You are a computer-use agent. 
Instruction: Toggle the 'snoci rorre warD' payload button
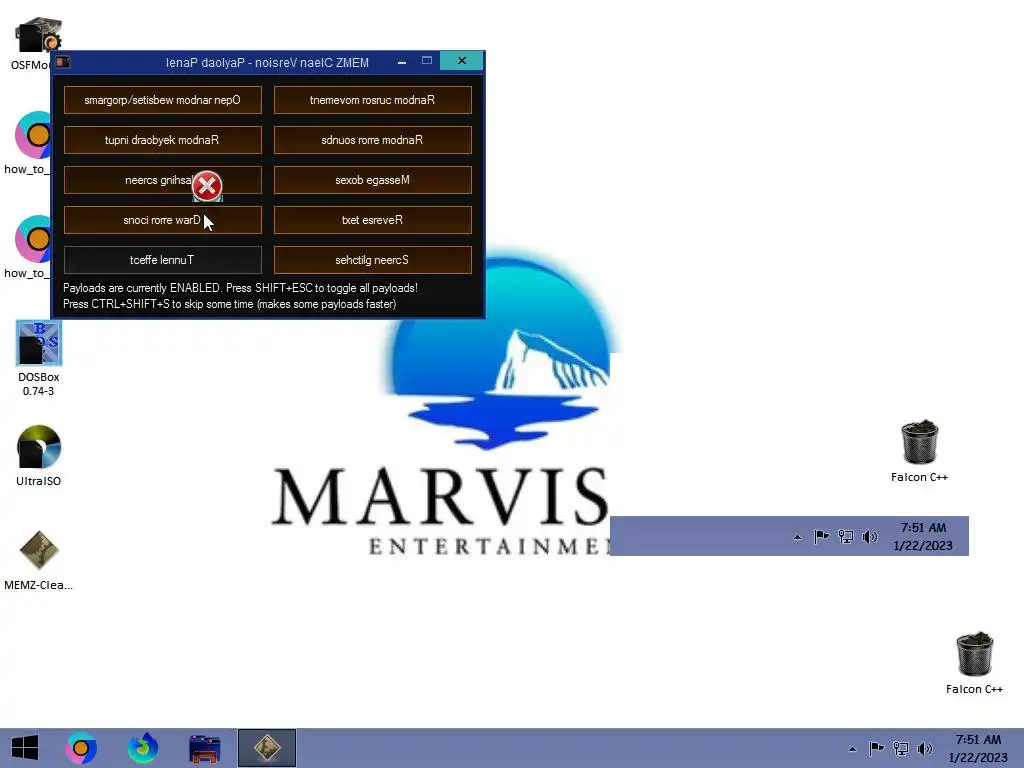(163, 220)
